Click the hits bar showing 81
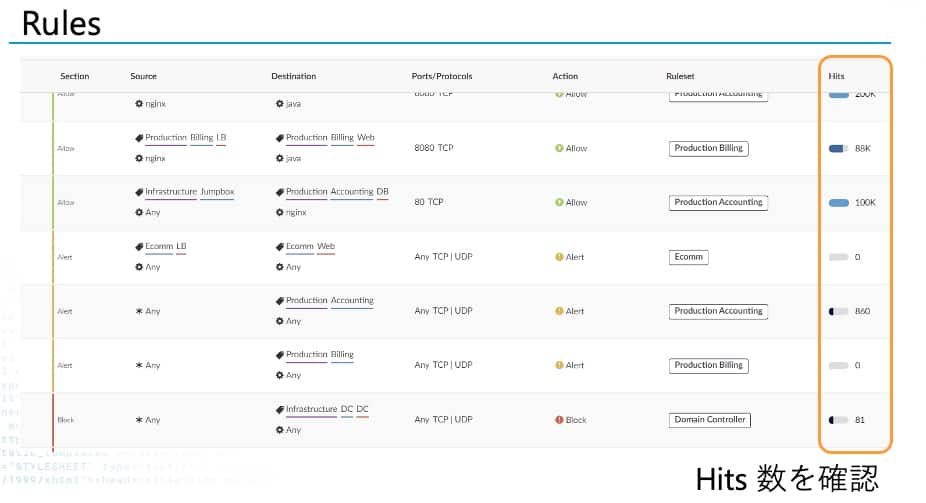 coord(838,420)
